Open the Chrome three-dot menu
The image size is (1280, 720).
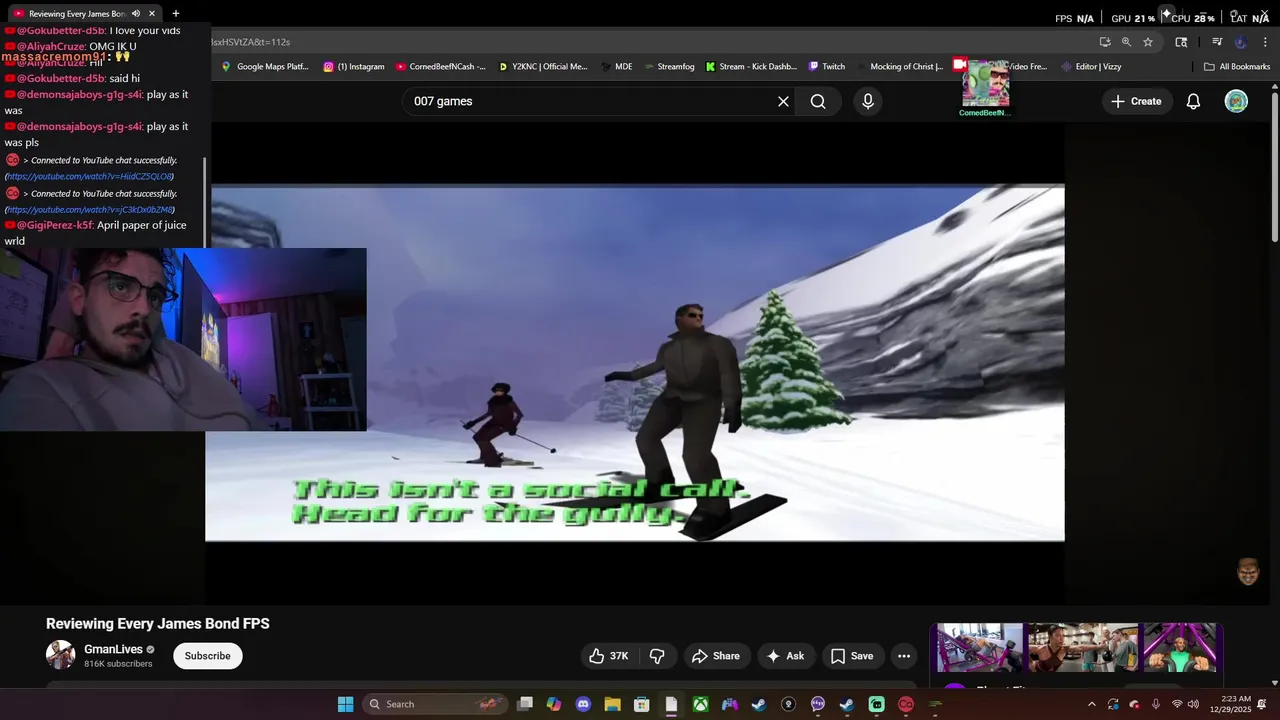click(1265, 42)
